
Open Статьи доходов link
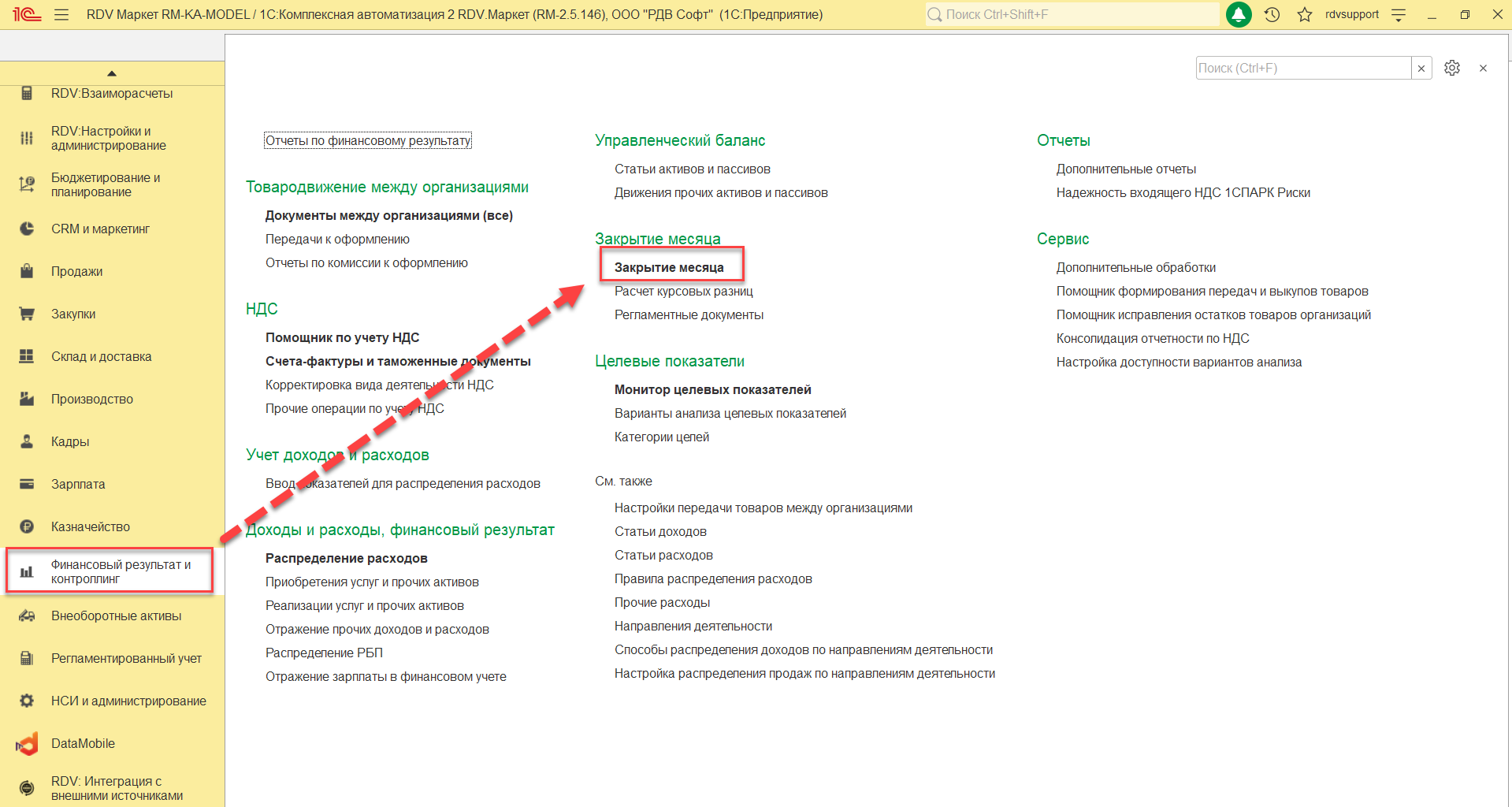click(661, 531)
